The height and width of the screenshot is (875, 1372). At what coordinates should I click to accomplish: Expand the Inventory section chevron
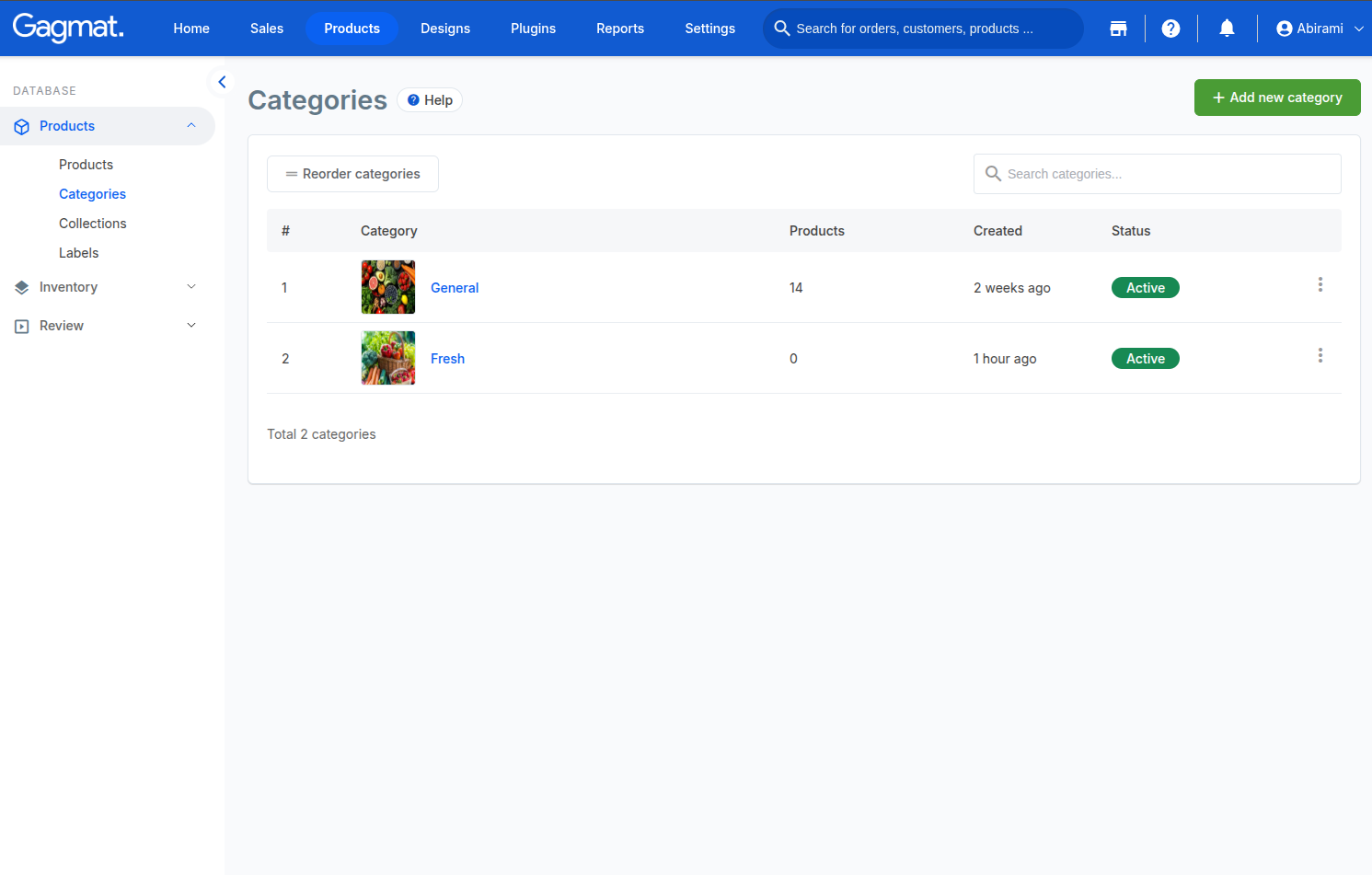click(191, 286)
